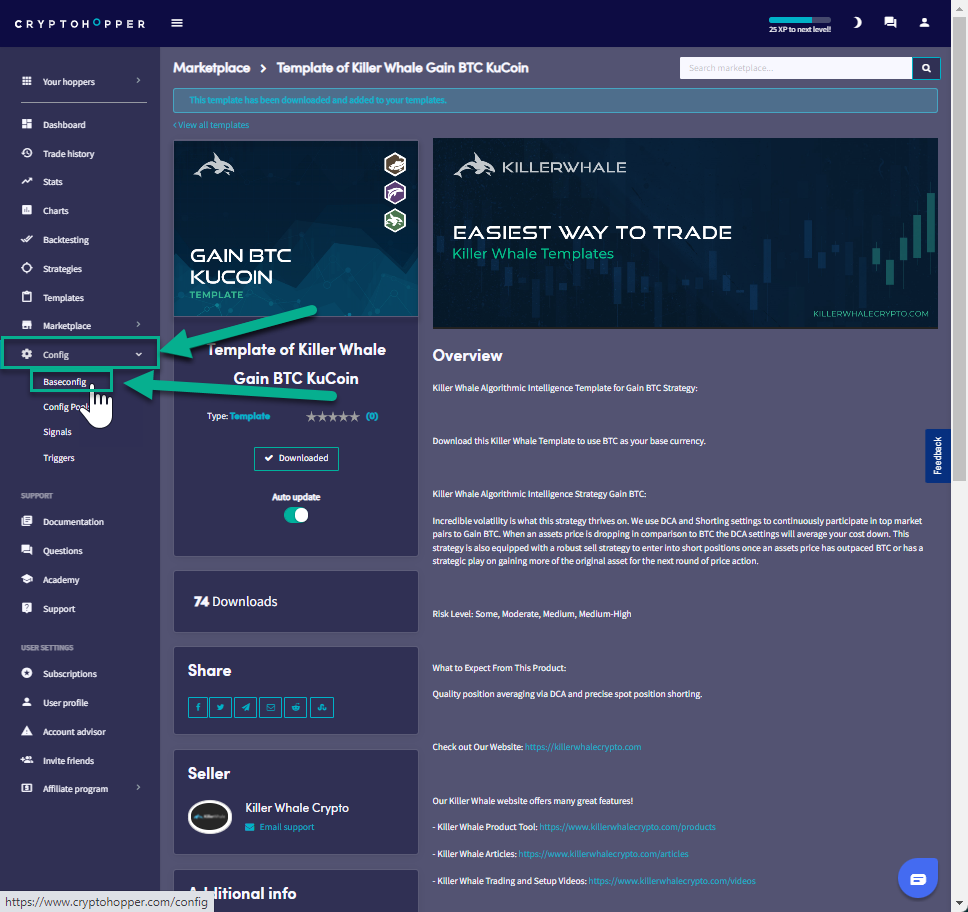Click the hamburger menu icon

coord(177,23)
